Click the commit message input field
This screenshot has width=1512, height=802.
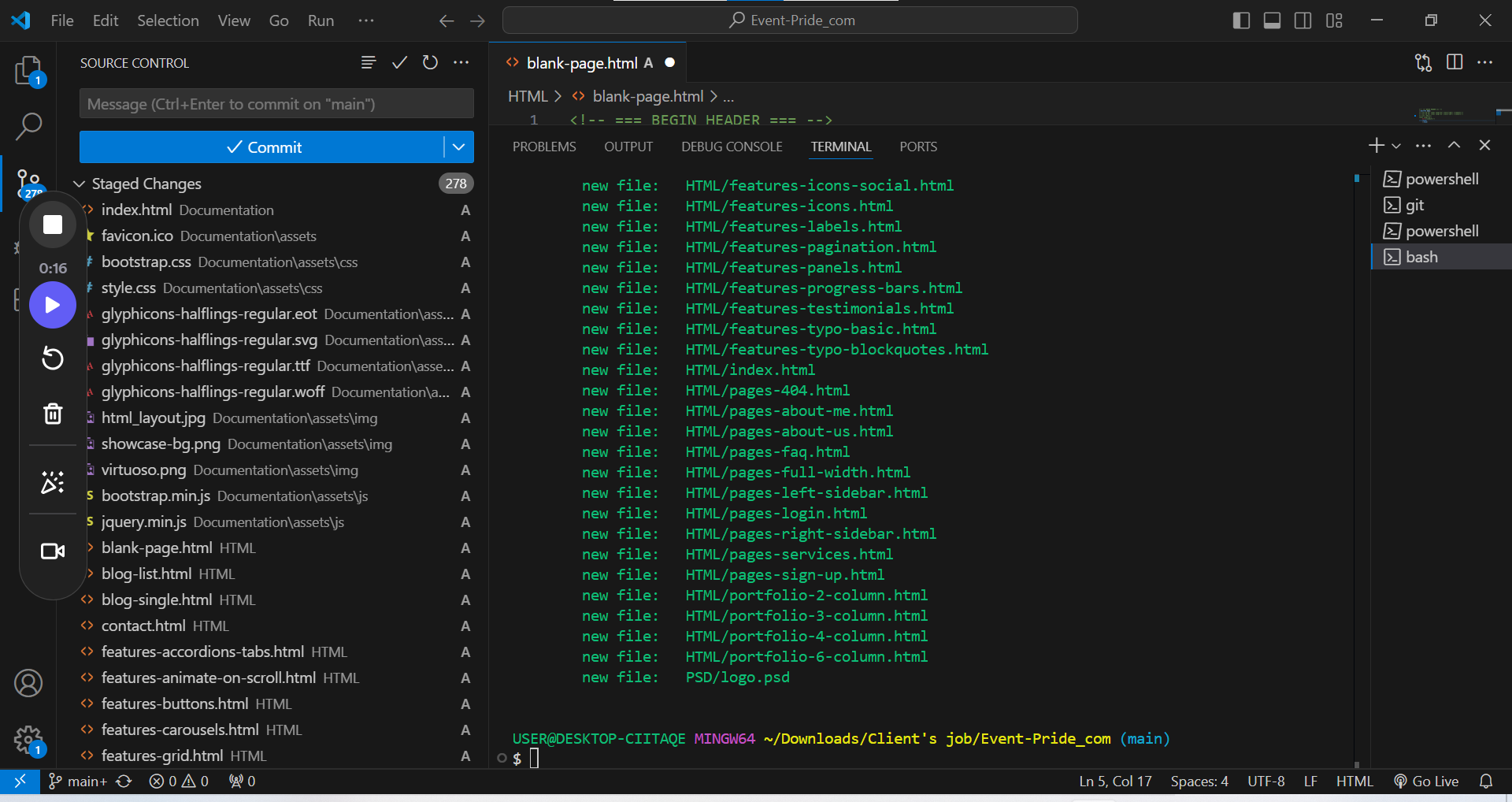pyautogui.click(x=276, y=104)
